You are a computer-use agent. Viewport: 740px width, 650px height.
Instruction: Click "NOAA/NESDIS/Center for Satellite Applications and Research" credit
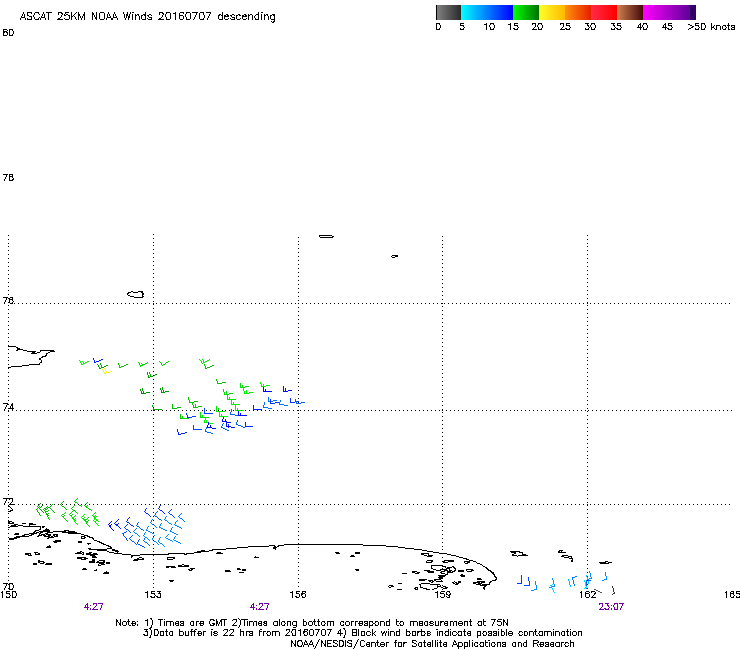click(432, 644)
